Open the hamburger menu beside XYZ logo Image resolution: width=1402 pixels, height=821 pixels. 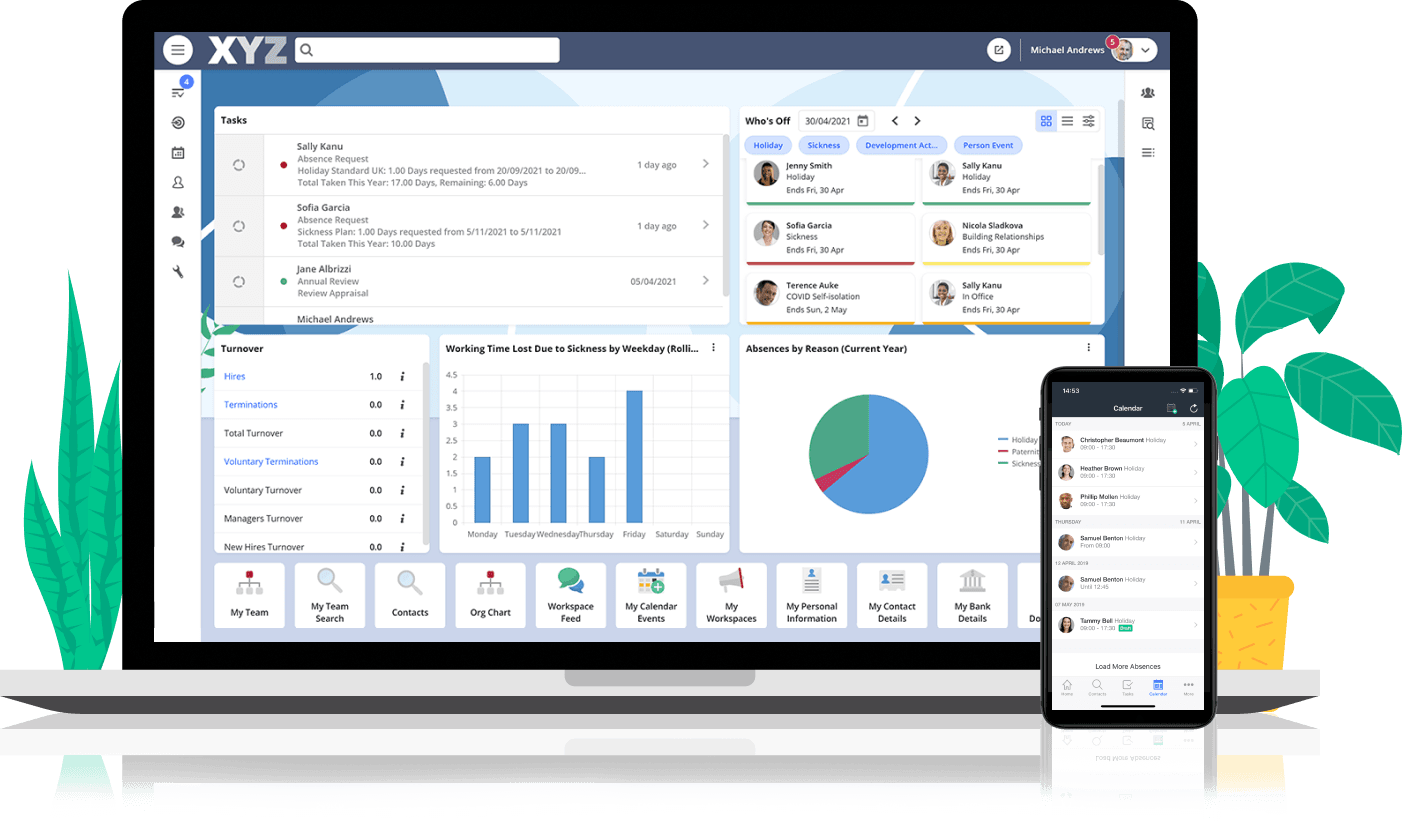coord(178,50)
